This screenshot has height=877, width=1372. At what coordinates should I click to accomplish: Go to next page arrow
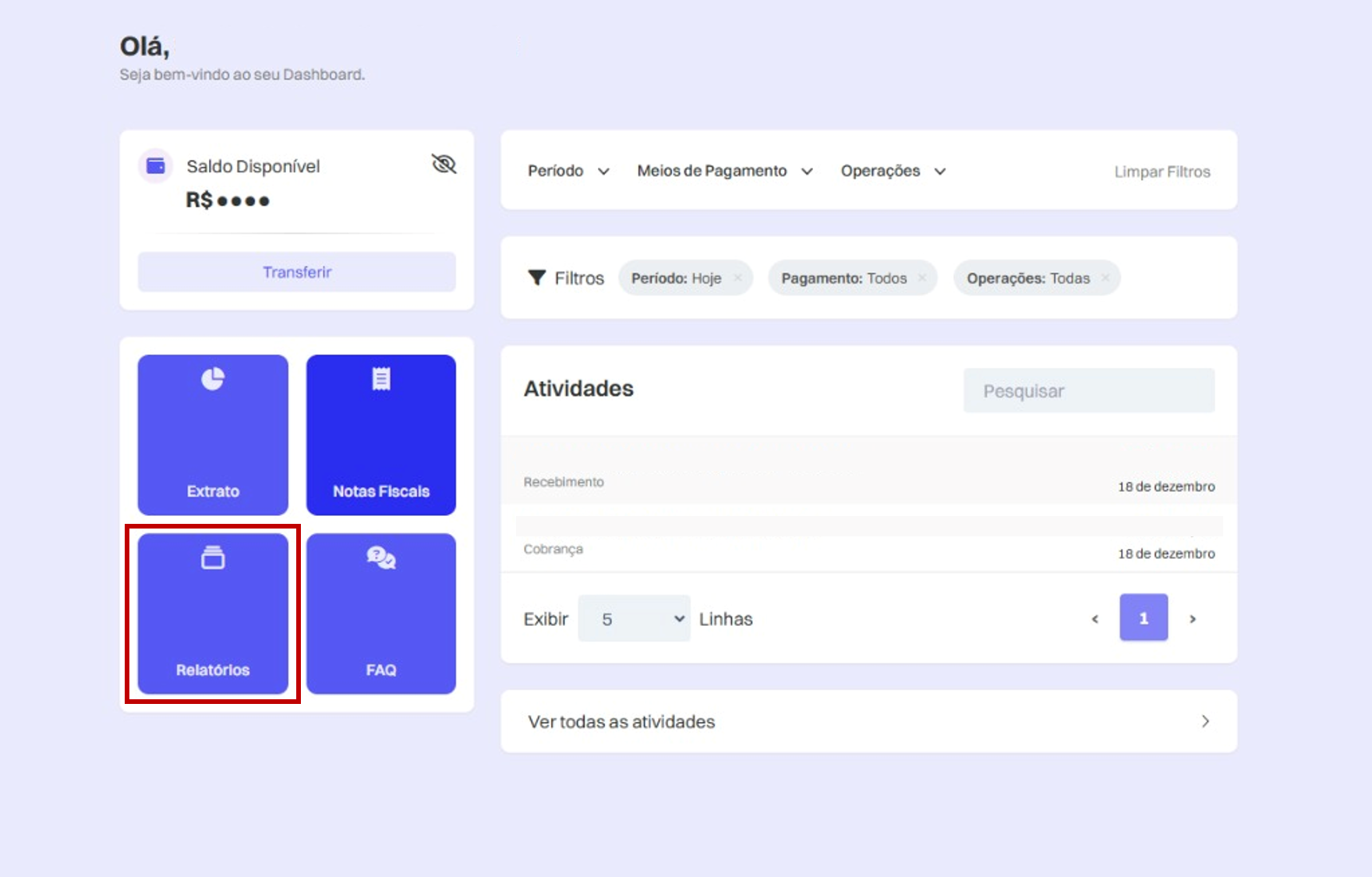point(1192,618)
